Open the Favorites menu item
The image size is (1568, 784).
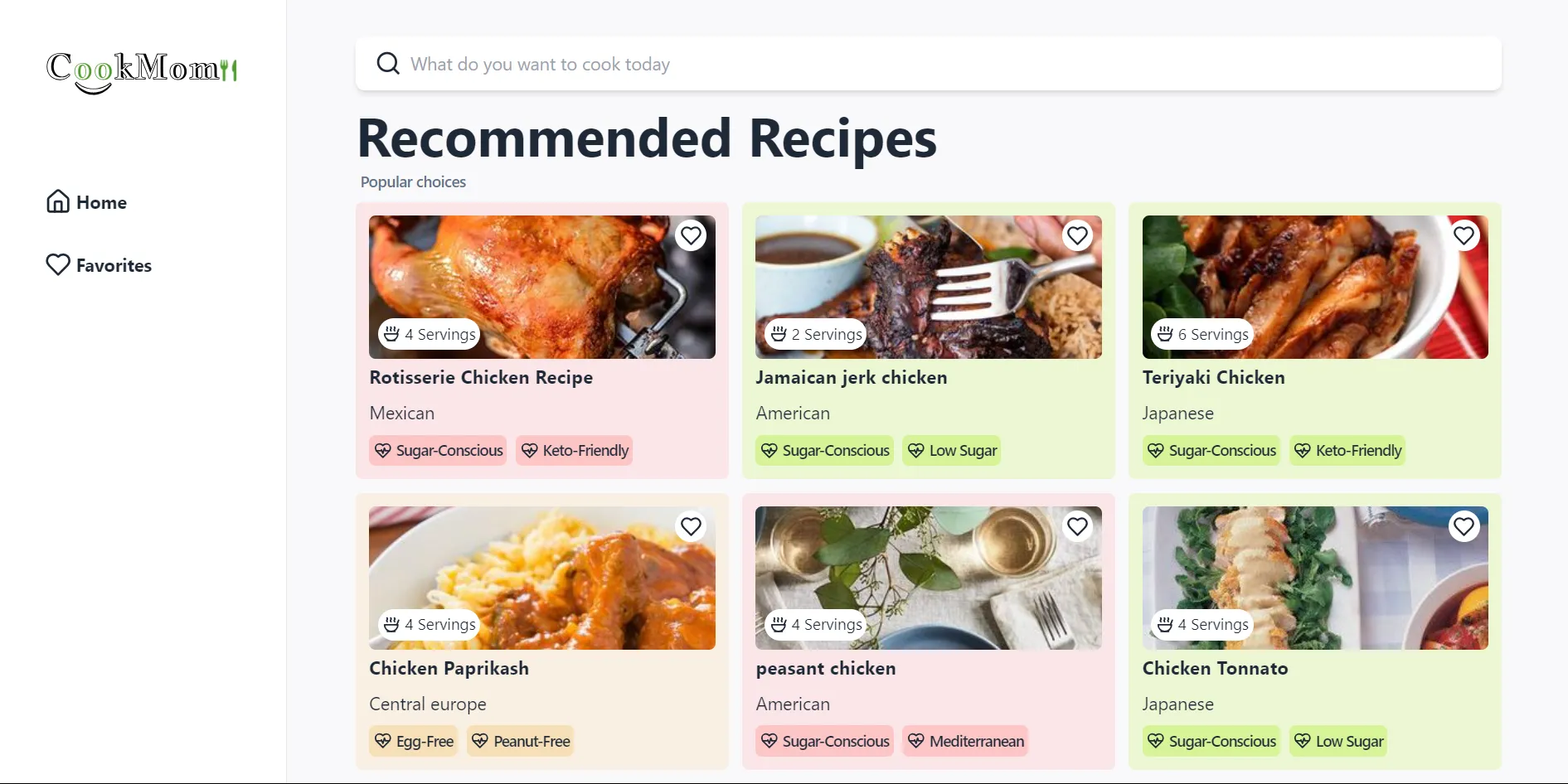(114, 265)
